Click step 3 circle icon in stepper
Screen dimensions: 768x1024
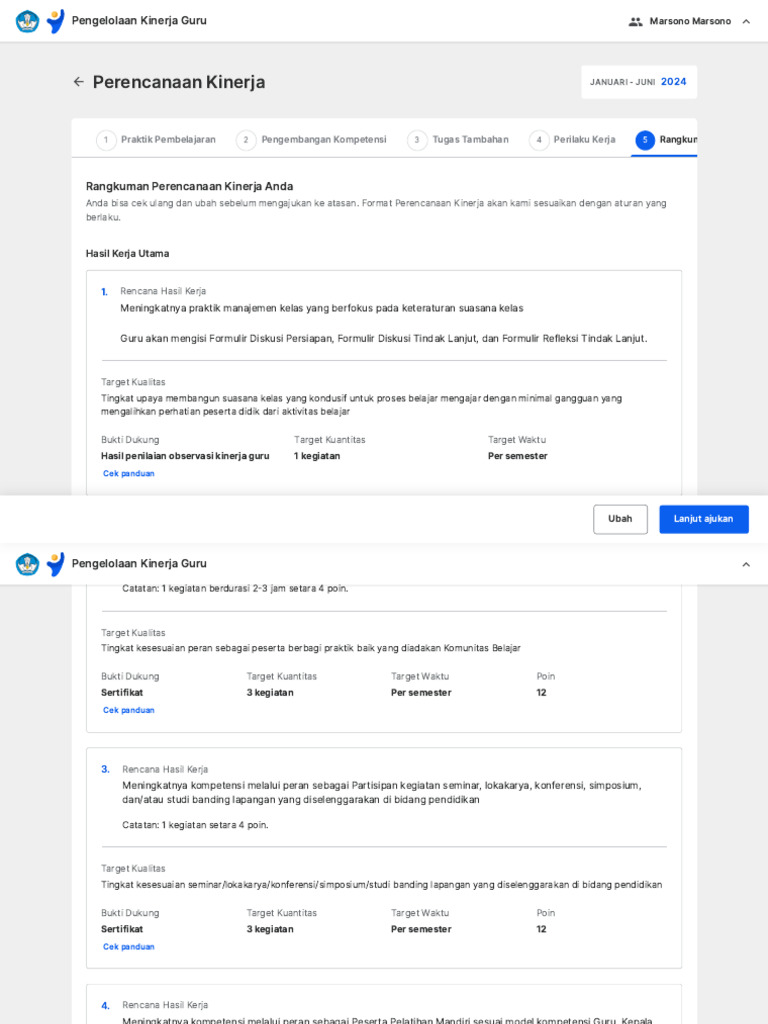tap(417, 140)
